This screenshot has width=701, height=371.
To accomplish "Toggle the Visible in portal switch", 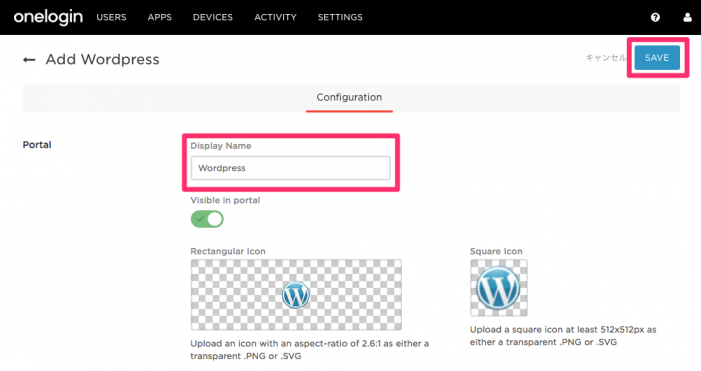I will 207,219.
